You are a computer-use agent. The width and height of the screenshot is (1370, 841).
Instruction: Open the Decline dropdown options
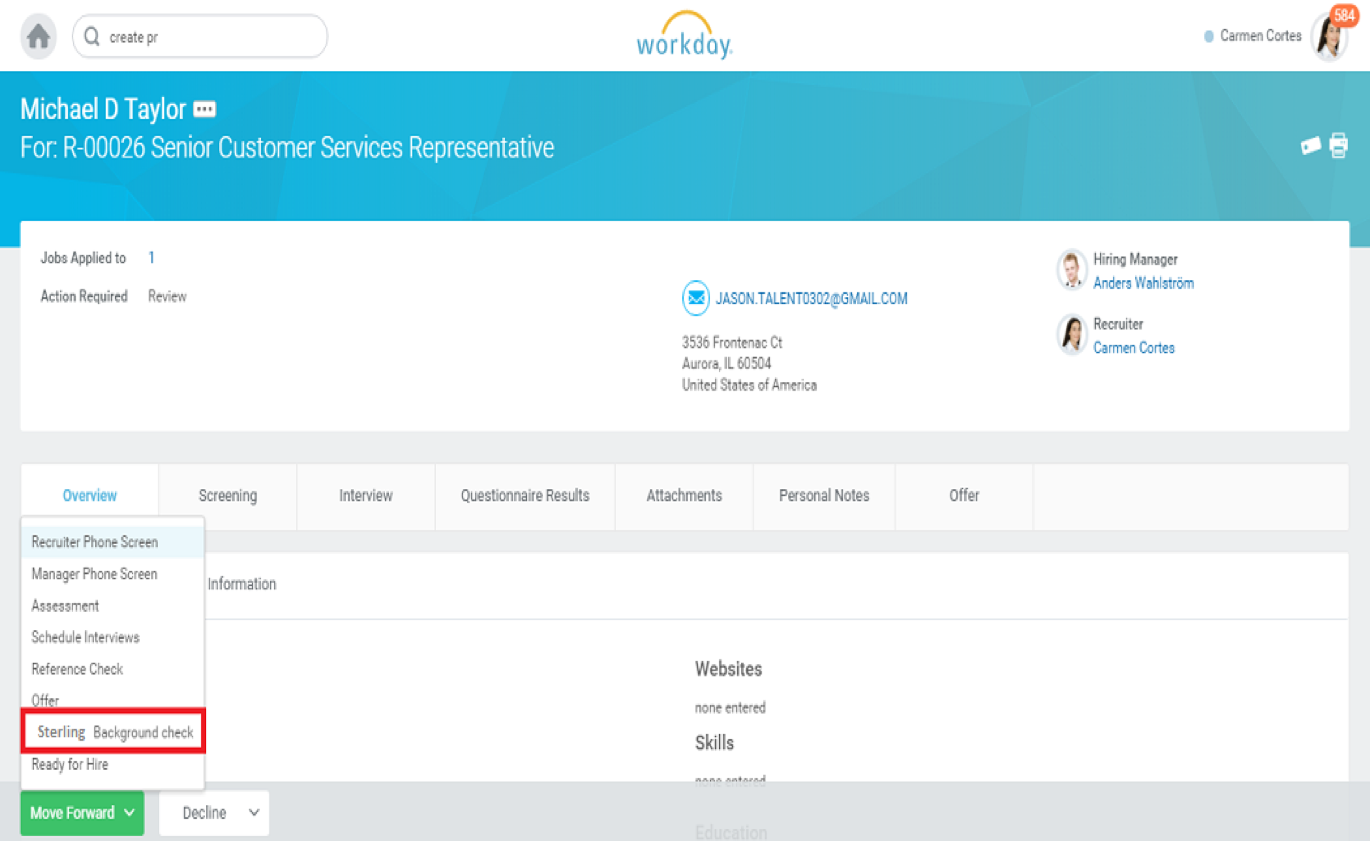point(252,813)
